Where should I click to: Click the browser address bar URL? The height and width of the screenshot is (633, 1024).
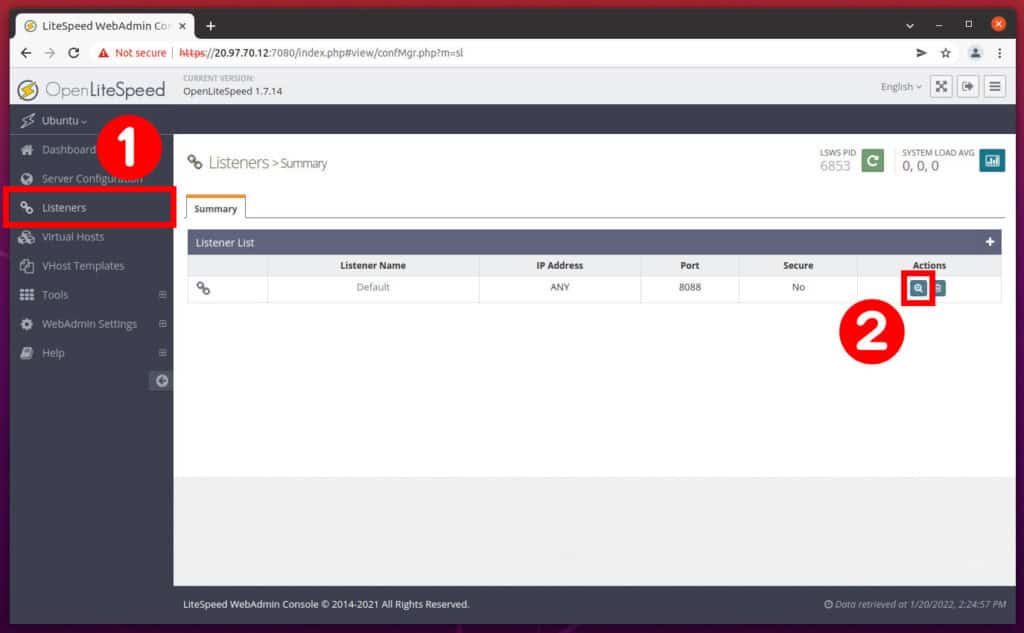[x=321, y=53]
